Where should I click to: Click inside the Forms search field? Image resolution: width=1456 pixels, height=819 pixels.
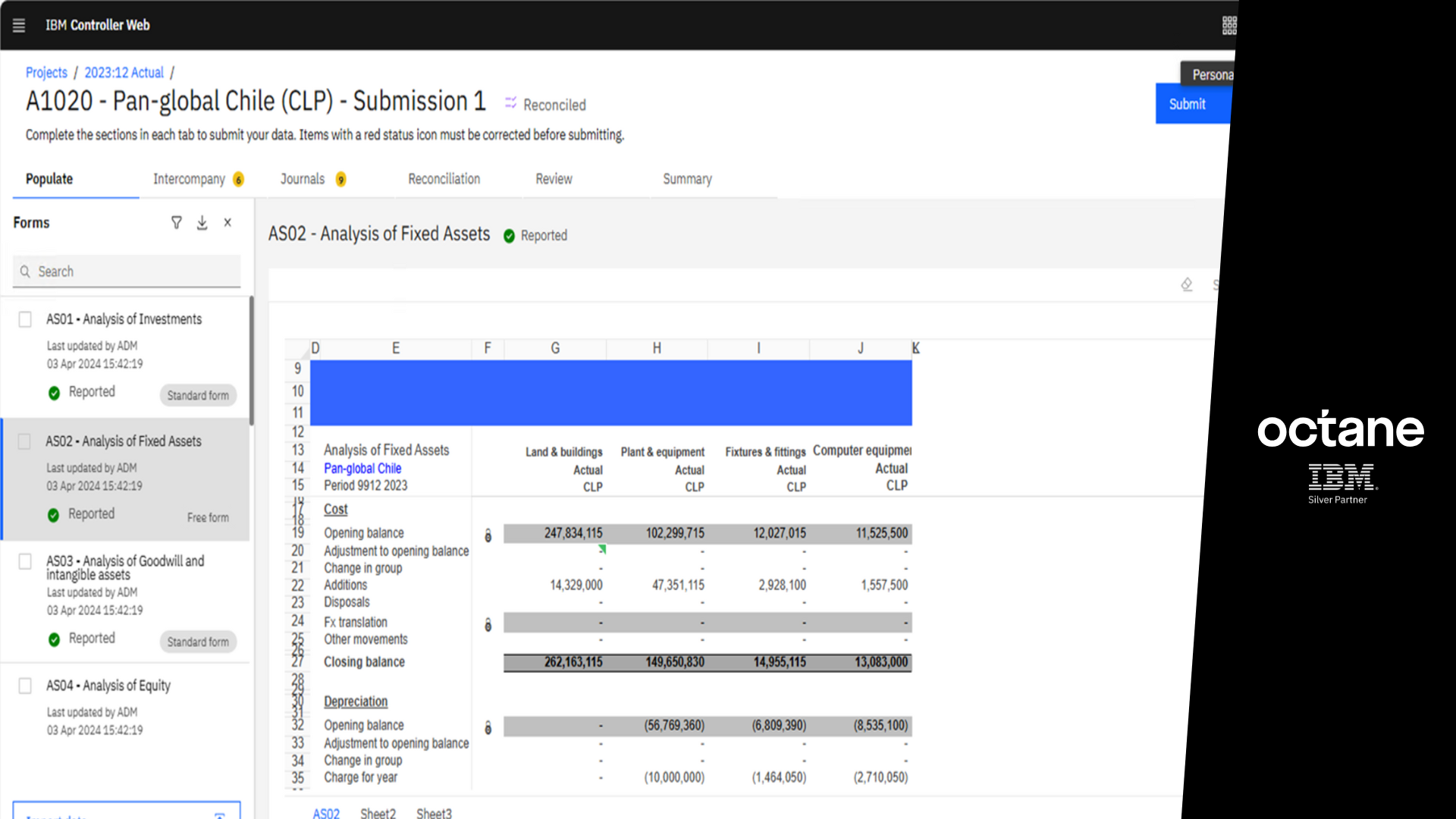coord(126,271)
